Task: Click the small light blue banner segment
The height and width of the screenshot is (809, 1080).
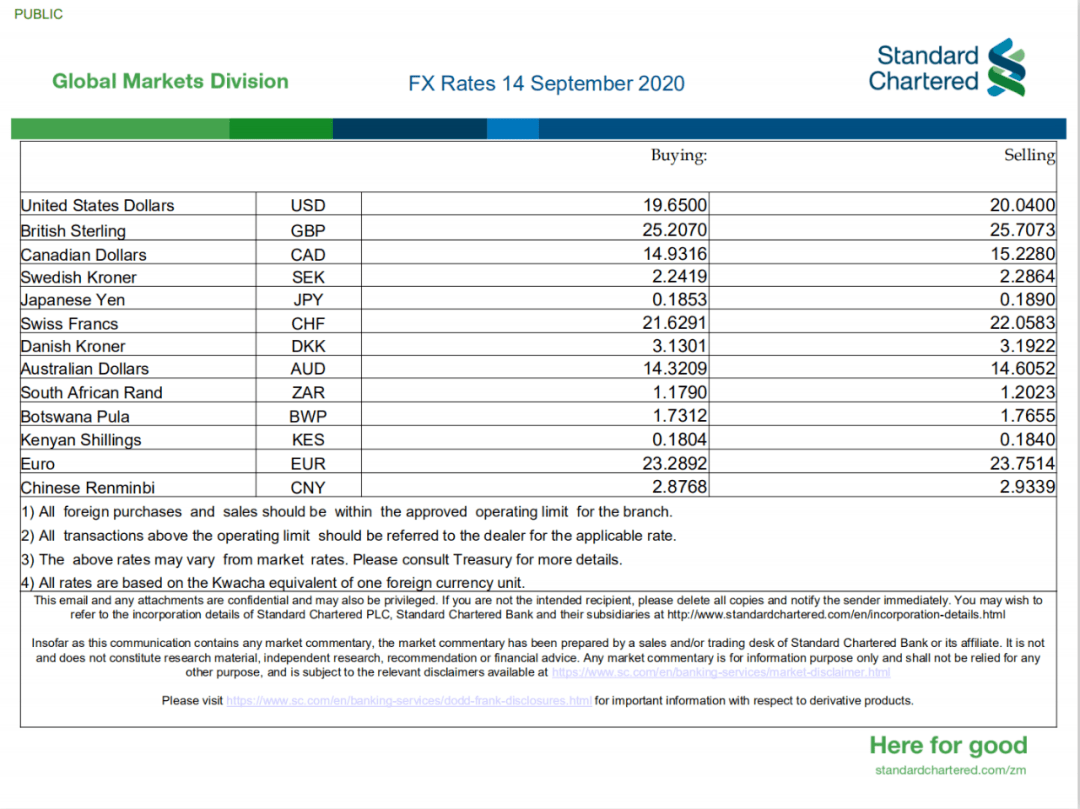Action: (x=513, y=129)
